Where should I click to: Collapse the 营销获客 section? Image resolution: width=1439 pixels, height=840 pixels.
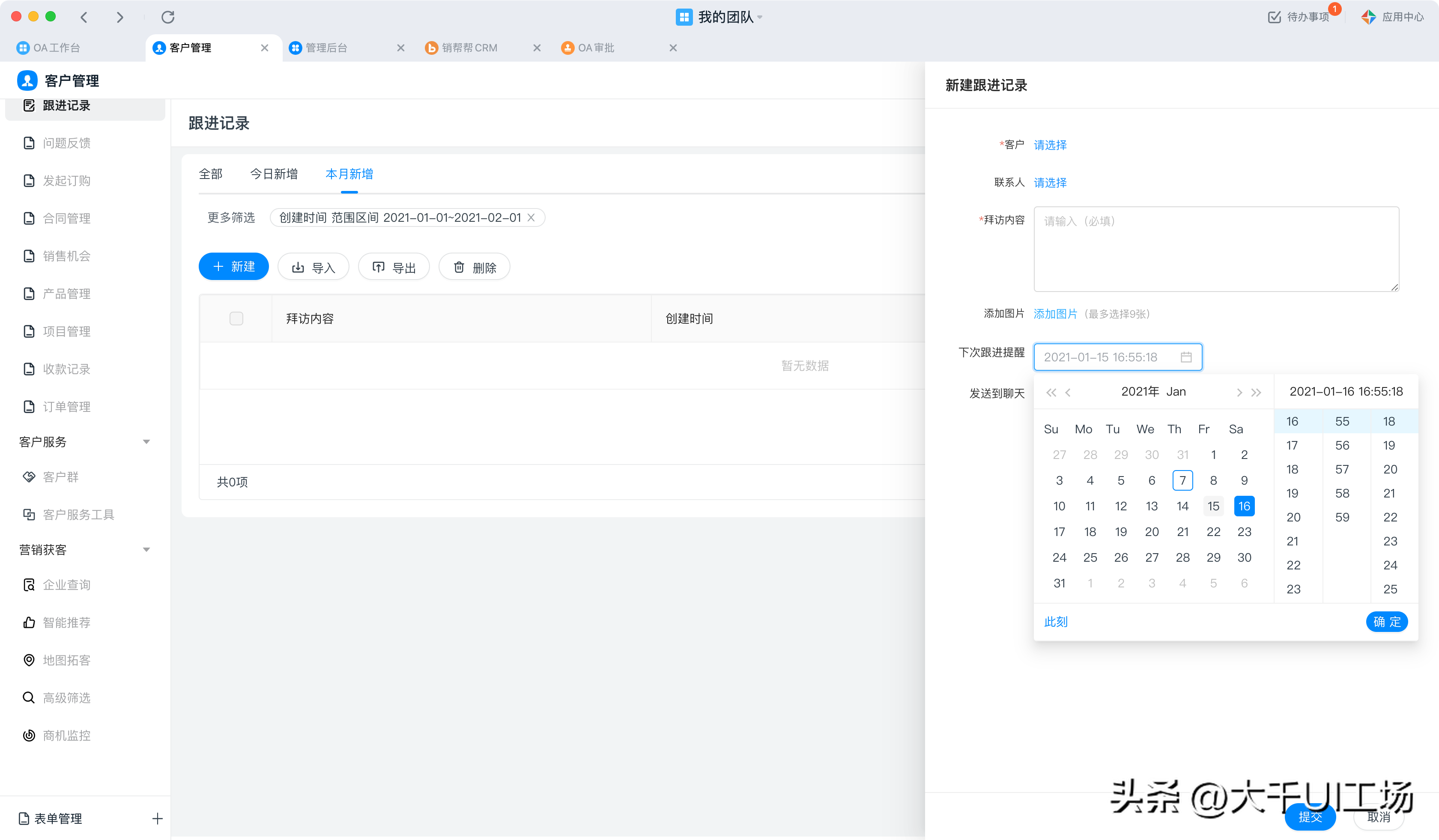(146, 550)
